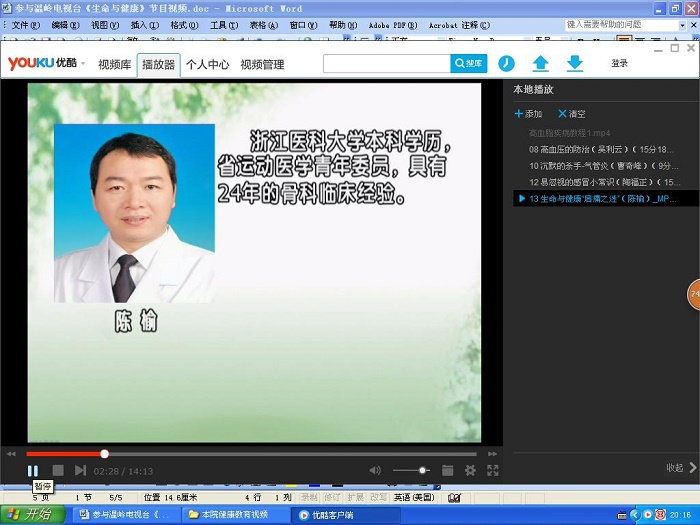
Task: Enter fullscreen mode icon
Action: 492,470
